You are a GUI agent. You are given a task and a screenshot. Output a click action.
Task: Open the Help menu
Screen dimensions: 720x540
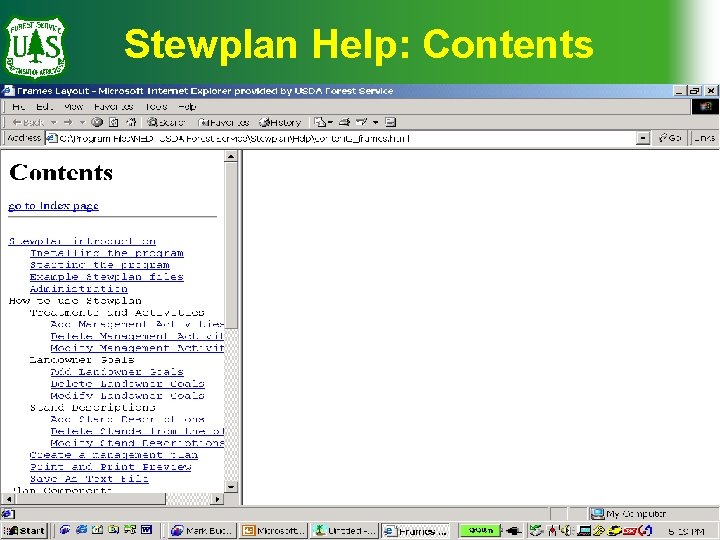[x=187, y=107]
